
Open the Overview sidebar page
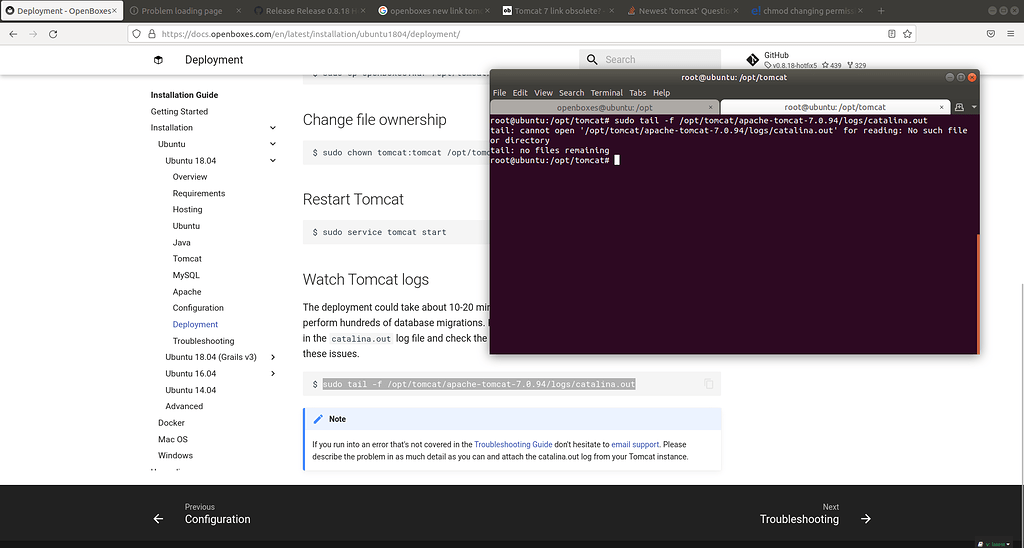click(190, 177)
